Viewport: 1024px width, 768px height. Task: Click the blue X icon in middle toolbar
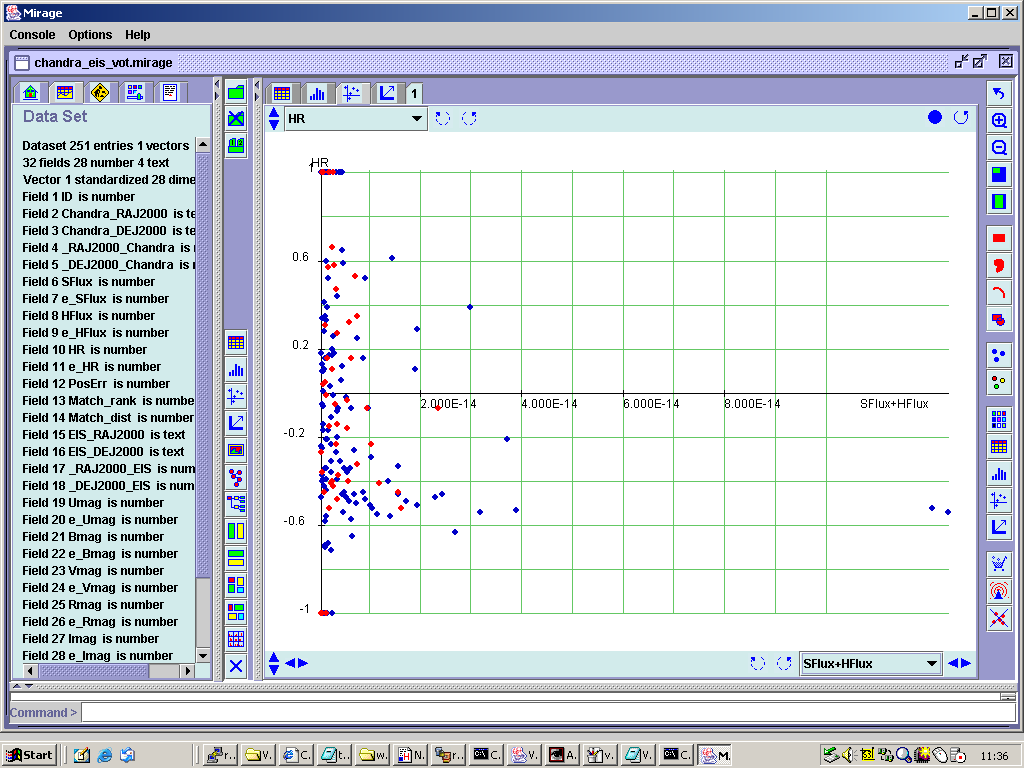[x=236, y=665]
